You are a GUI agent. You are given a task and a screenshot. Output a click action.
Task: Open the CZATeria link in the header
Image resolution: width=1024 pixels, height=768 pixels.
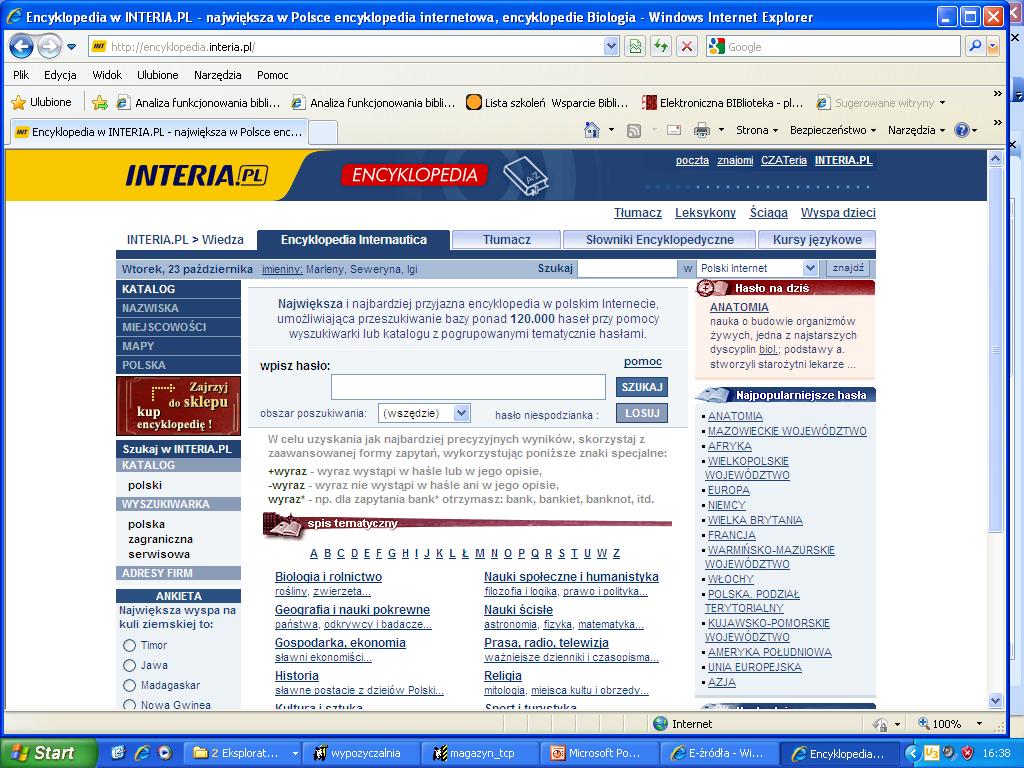(x=784, y=160)
